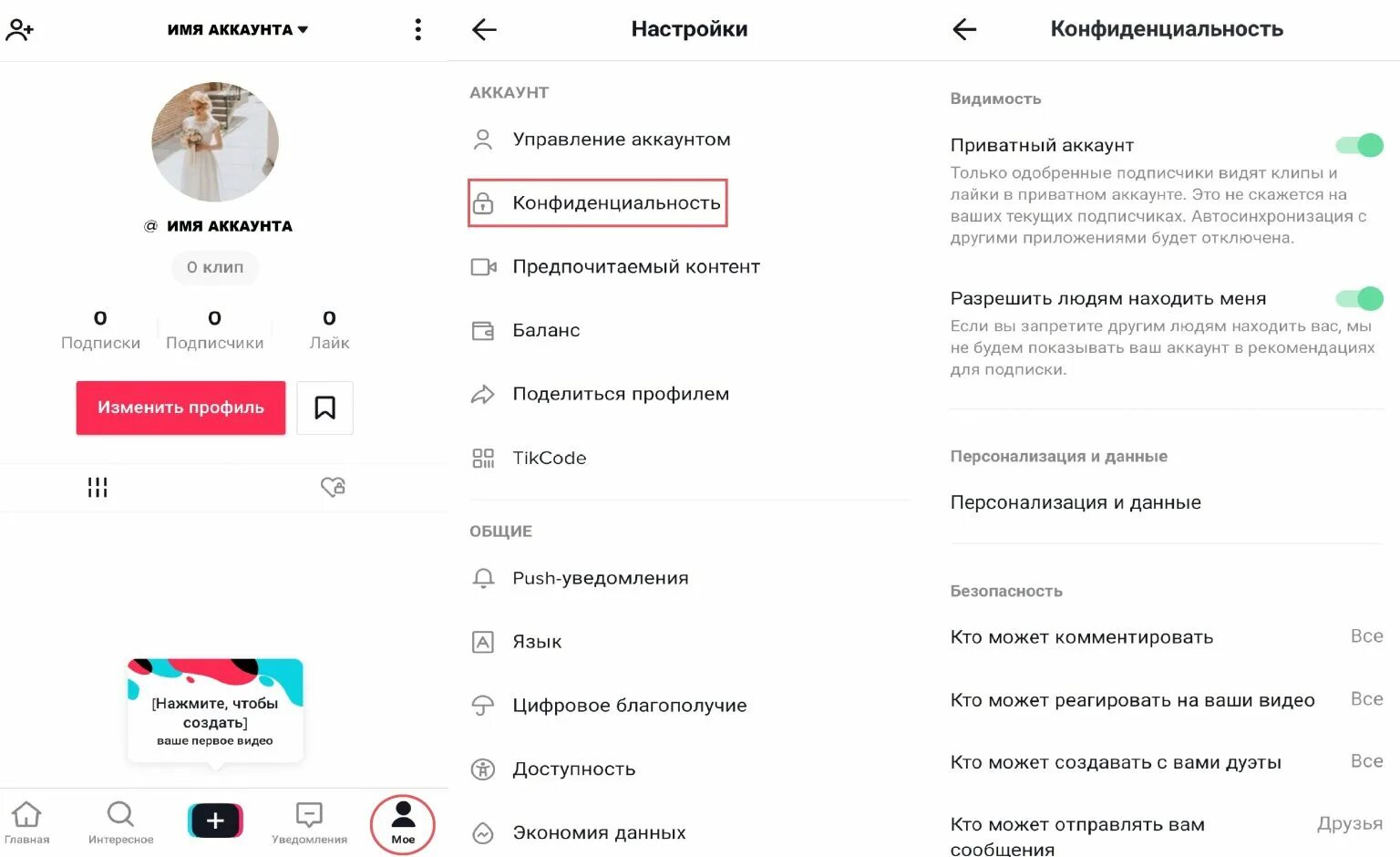Open the three-dot options menu
Screen dimensions: 1400x857
point(417,29)
